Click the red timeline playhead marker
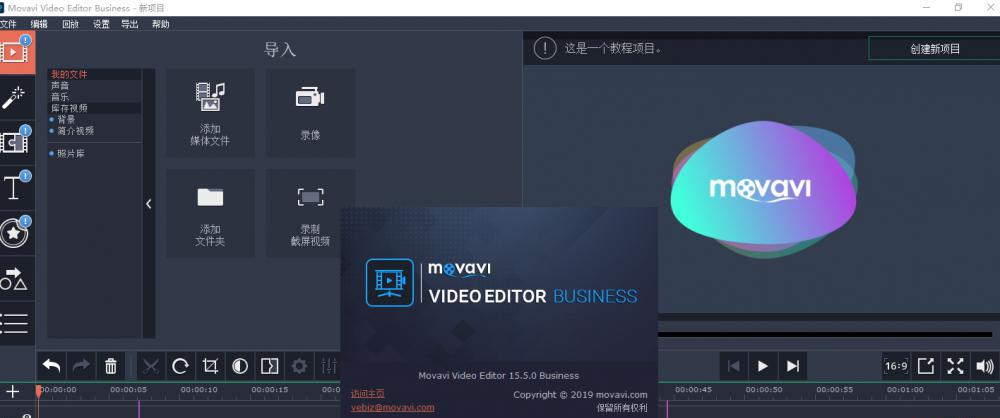The image size is (1000, 418). (38, 391)
